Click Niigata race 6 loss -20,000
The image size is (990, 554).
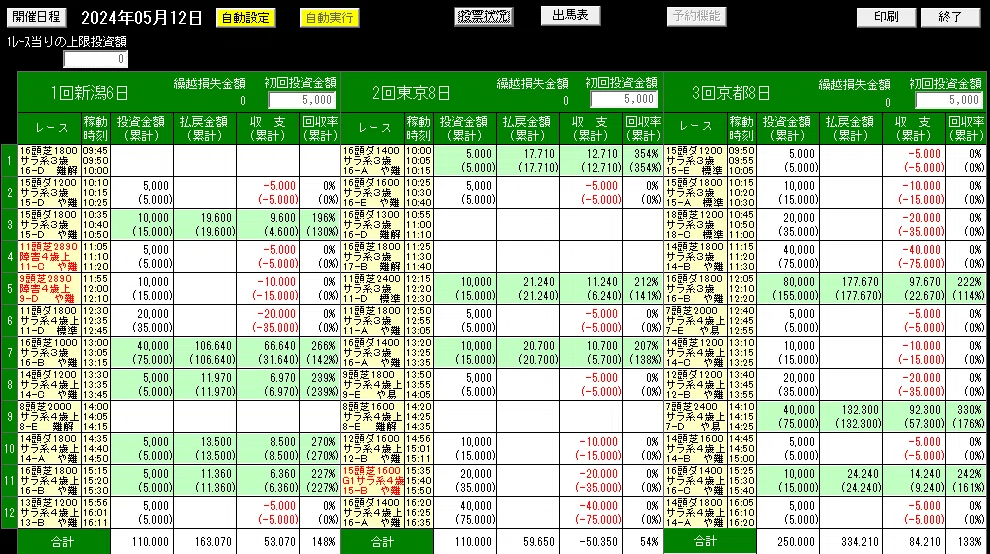275,314
